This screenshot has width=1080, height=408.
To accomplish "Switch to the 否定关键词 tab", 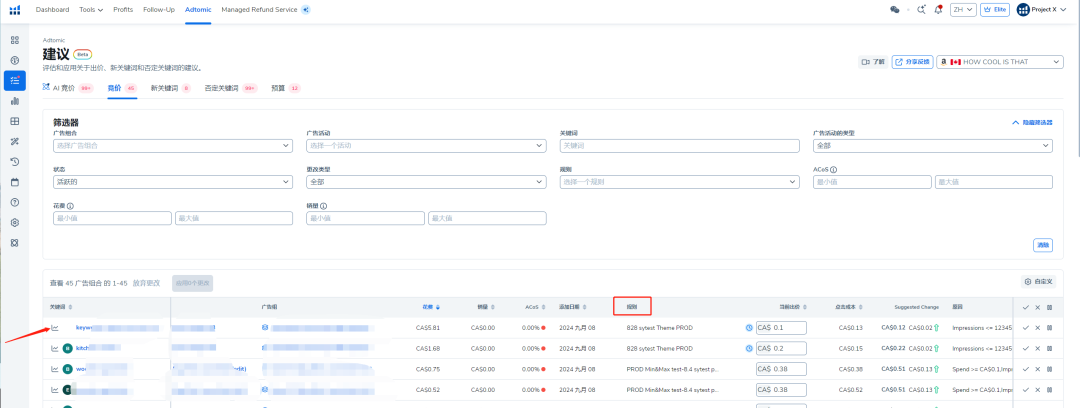I will click(x=231, y=88).
